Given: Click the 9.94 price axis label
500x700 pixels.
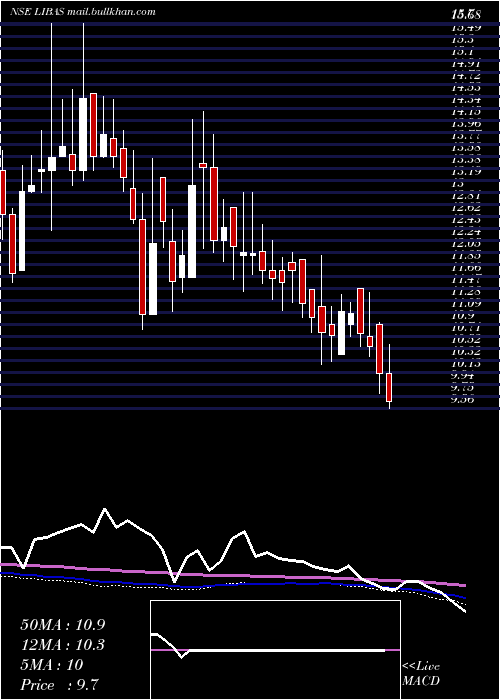Looking at the screenshot, I should click(462, 376).
